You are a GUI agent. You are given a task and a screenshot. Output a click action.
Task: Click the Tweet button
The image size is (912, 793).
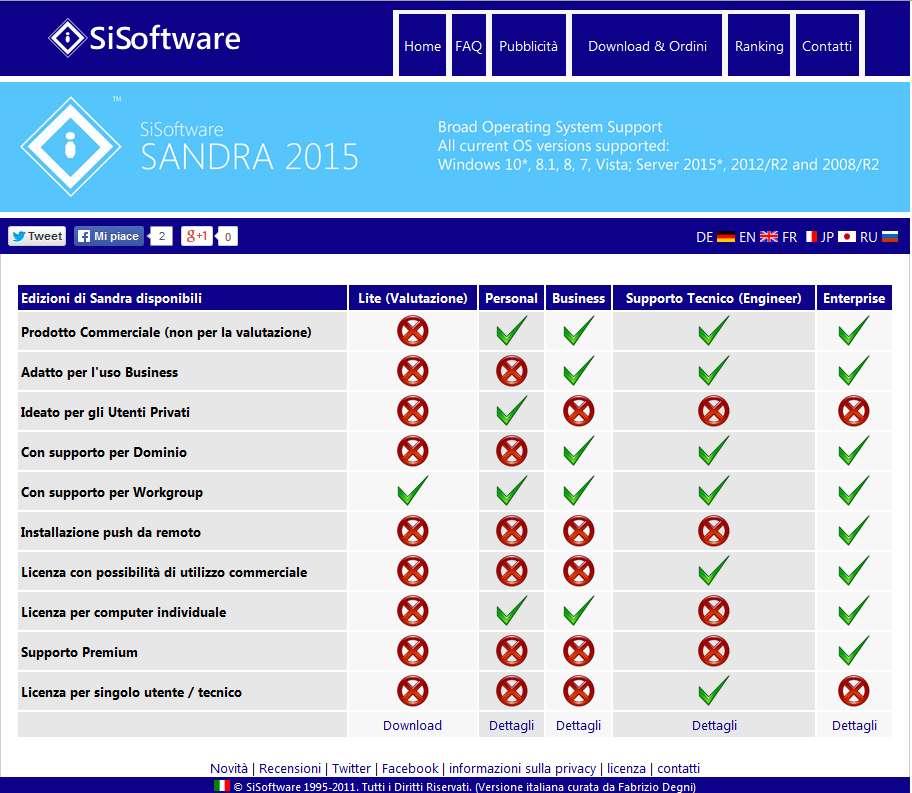click(x=37, y=236)
